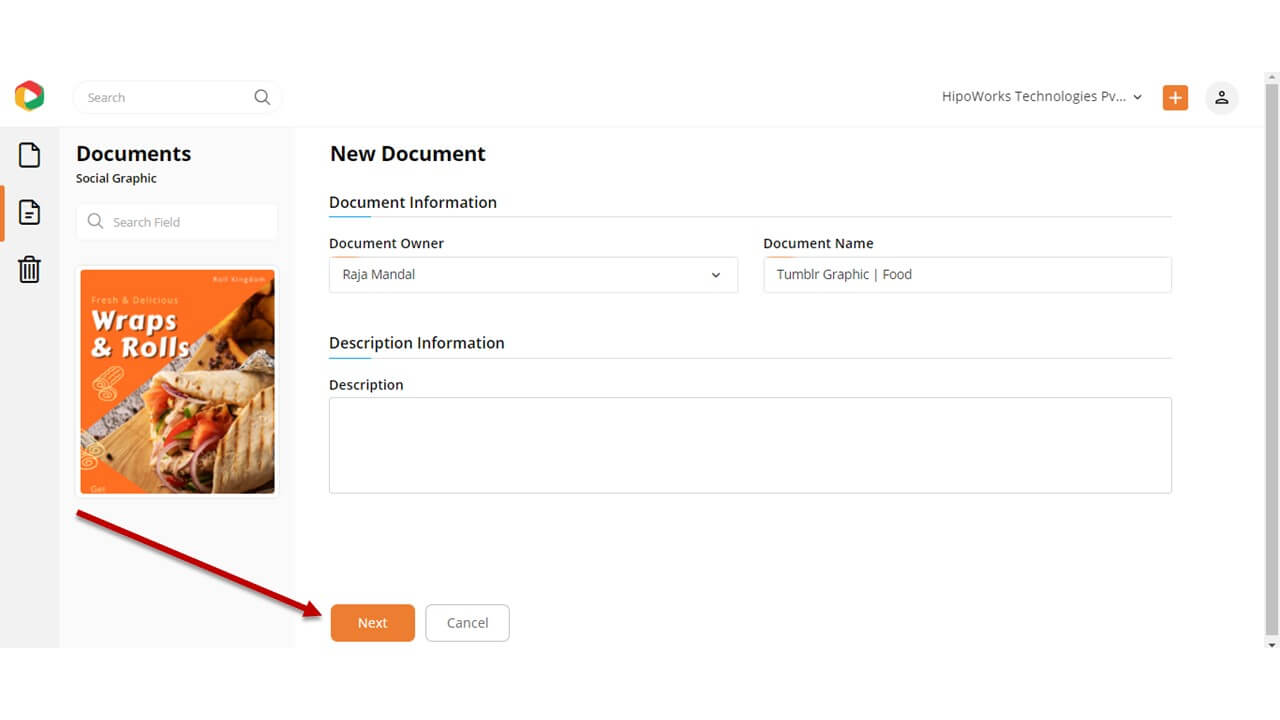Click the orange plus create button
Viewport: 1280px width, 720px height.
1175,97
